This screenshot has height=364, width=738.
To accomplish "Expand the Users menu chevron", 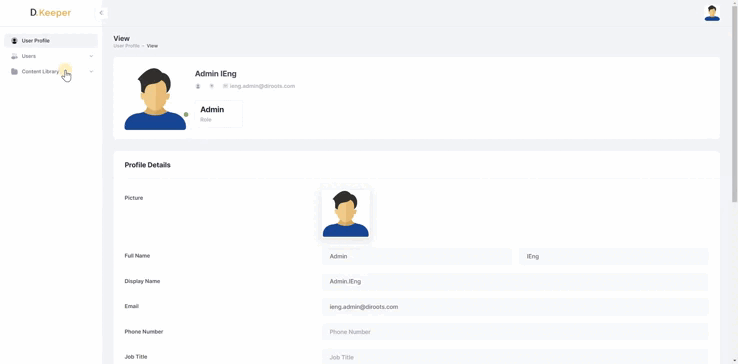I will (91, 56).
